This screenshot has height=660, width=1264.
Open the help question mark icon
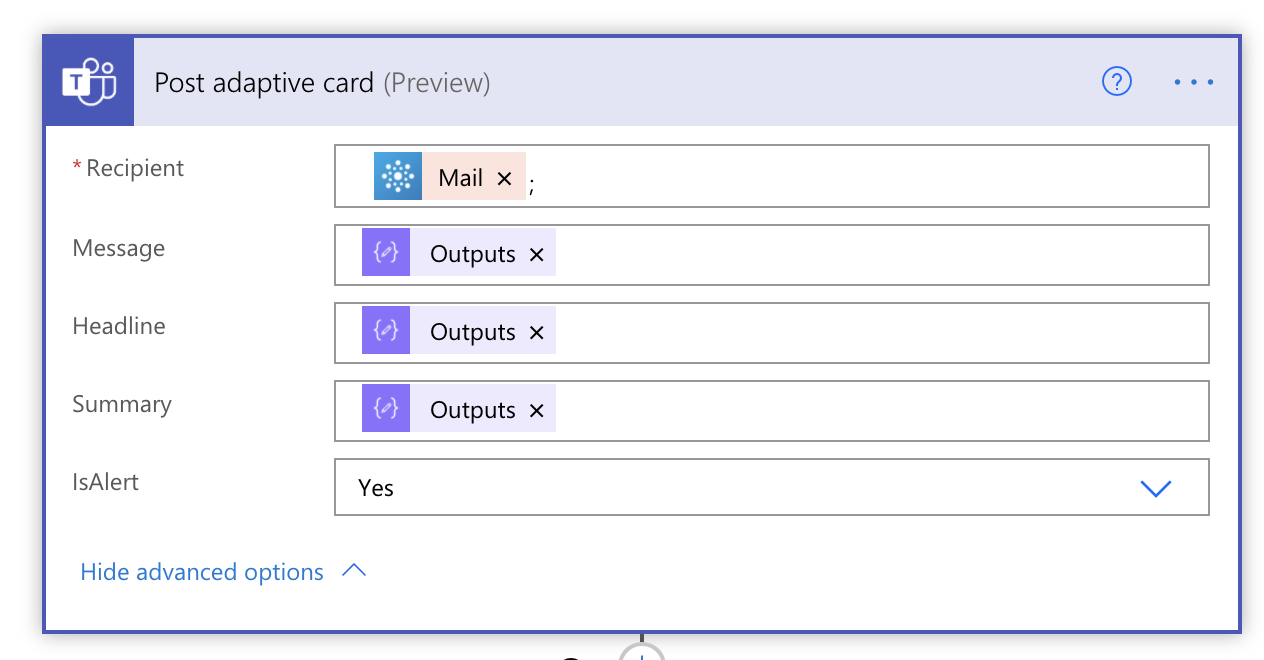pyautogui.click(x=1116, y=82)
